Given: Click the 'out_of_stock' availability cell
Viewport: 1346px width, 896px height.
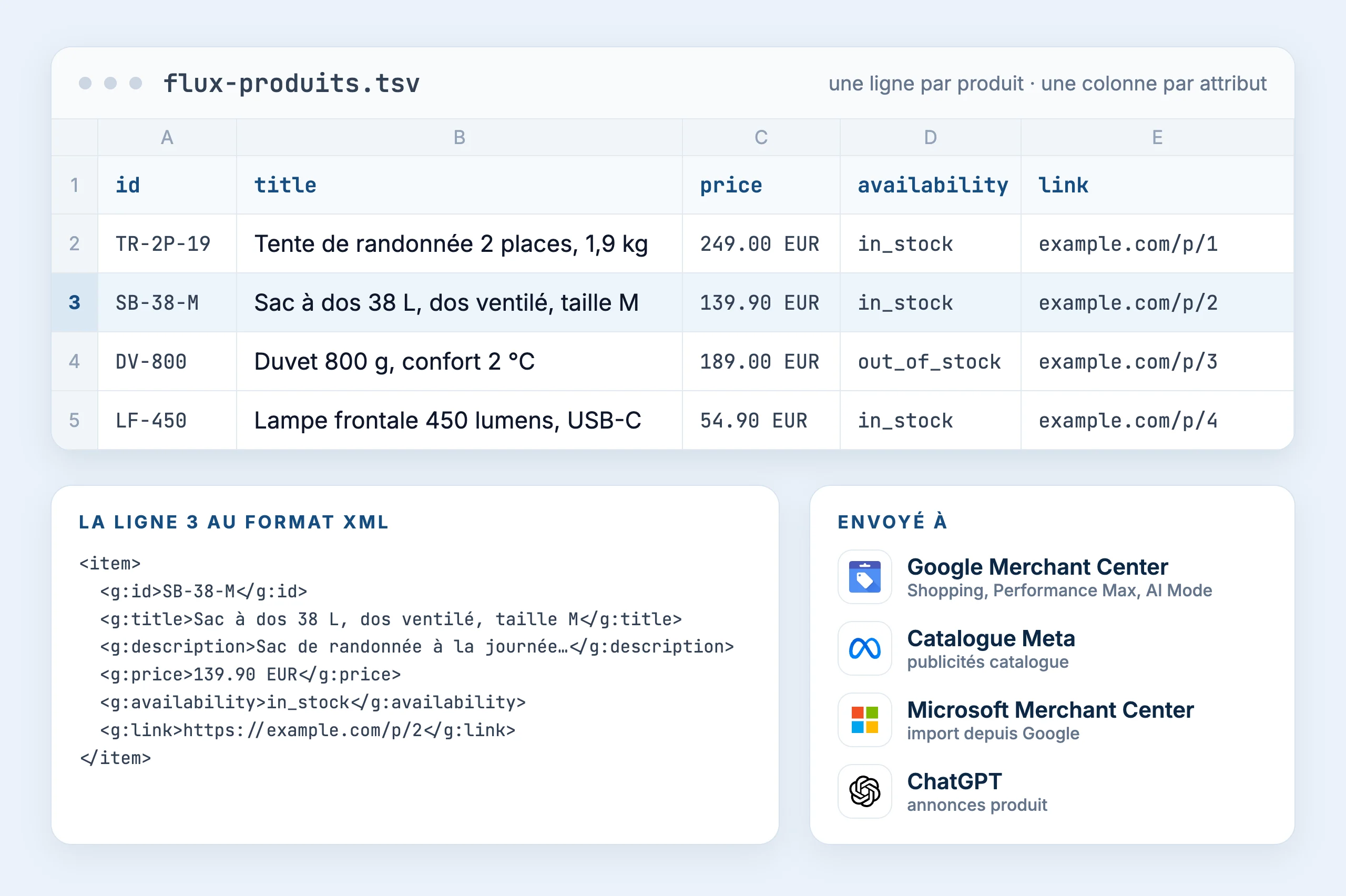Looking at the screenshot, I should [930, 362].
